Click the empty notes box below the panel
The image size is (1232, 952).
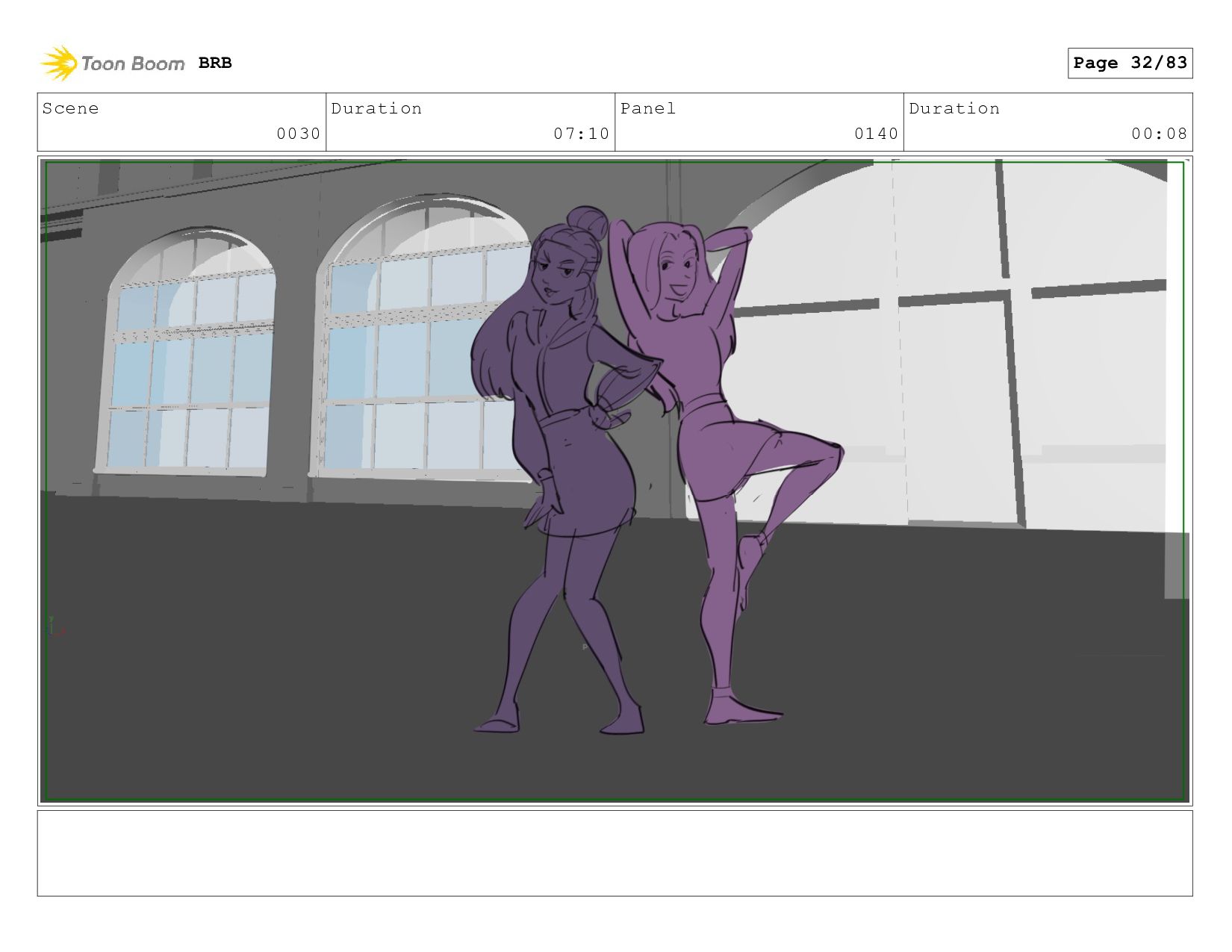tap(615, 853)
